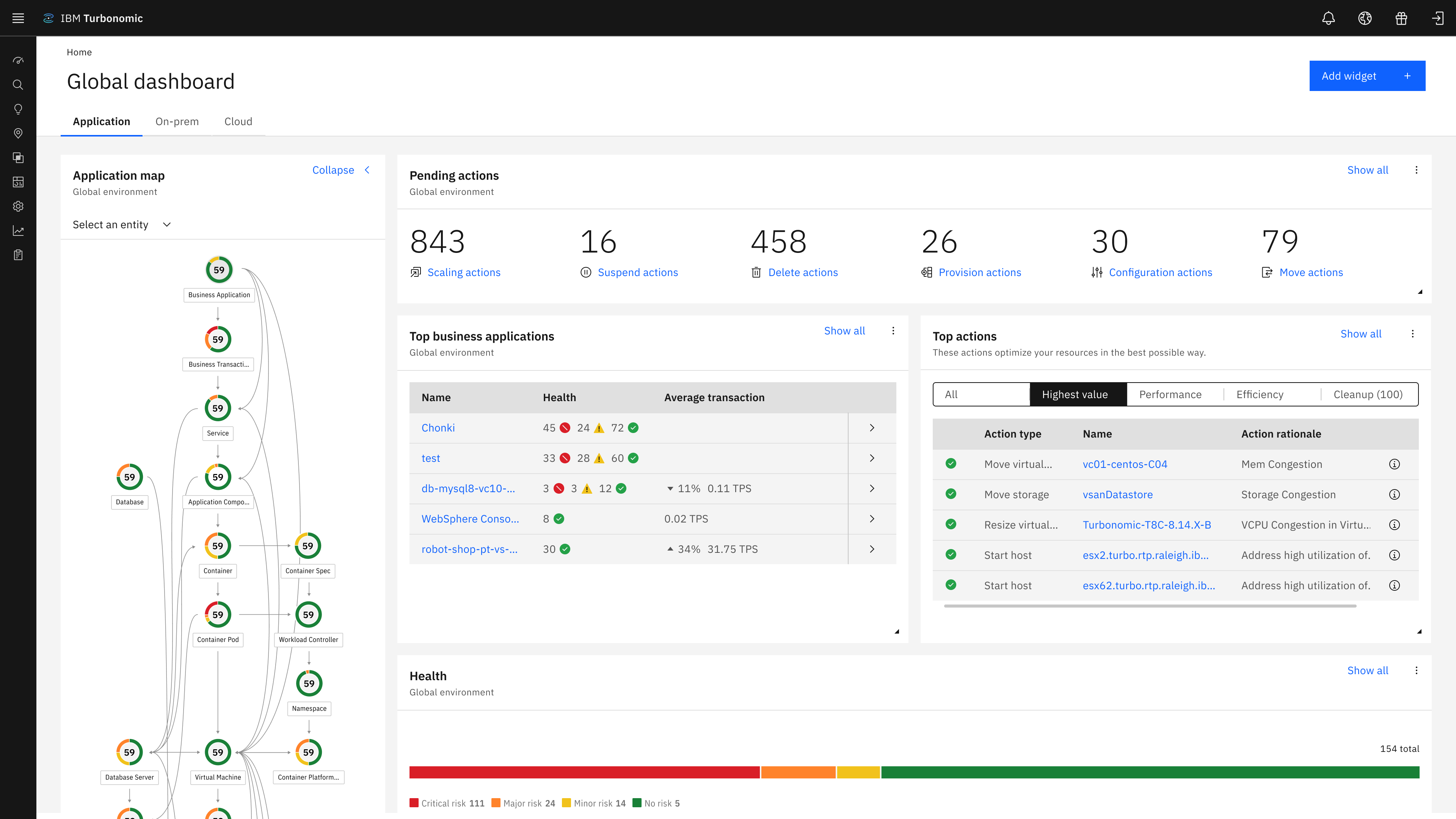The image size is (1456, 819).
Task: Switch filter to Performance
Action: coord(1170,394)
